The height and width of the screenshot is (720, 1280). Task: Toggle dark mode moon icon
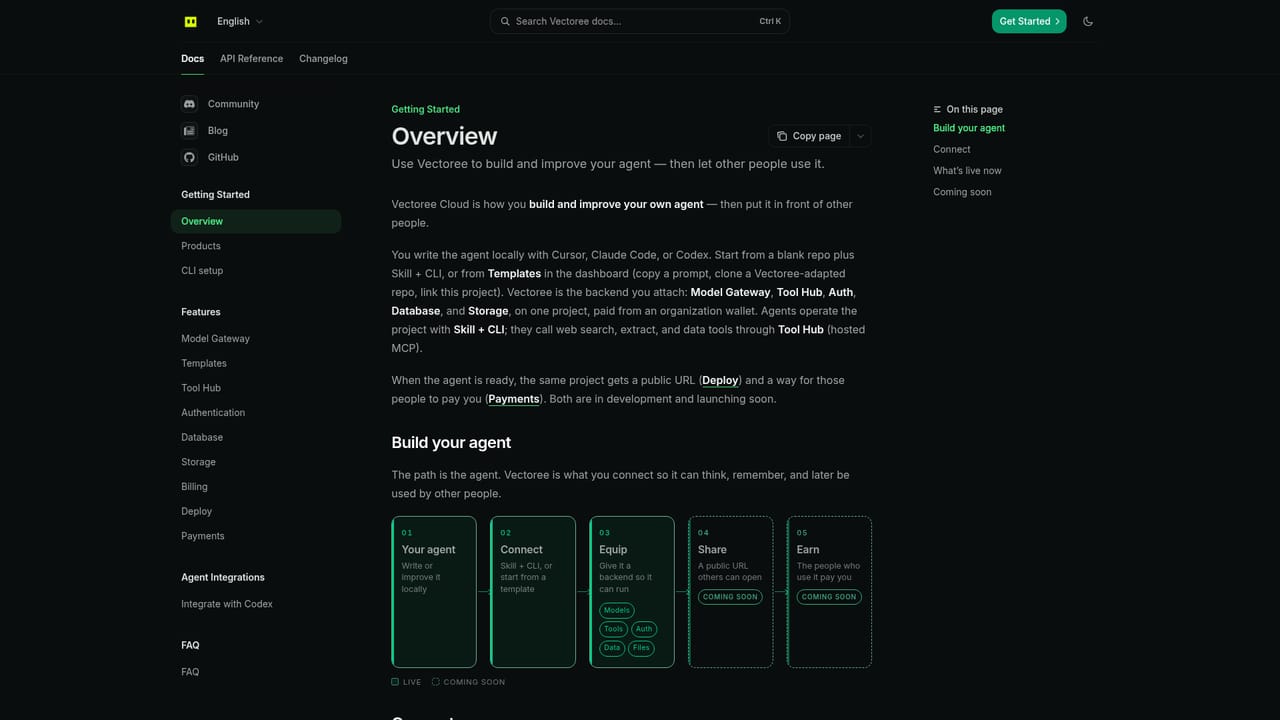coord(1088,21)
